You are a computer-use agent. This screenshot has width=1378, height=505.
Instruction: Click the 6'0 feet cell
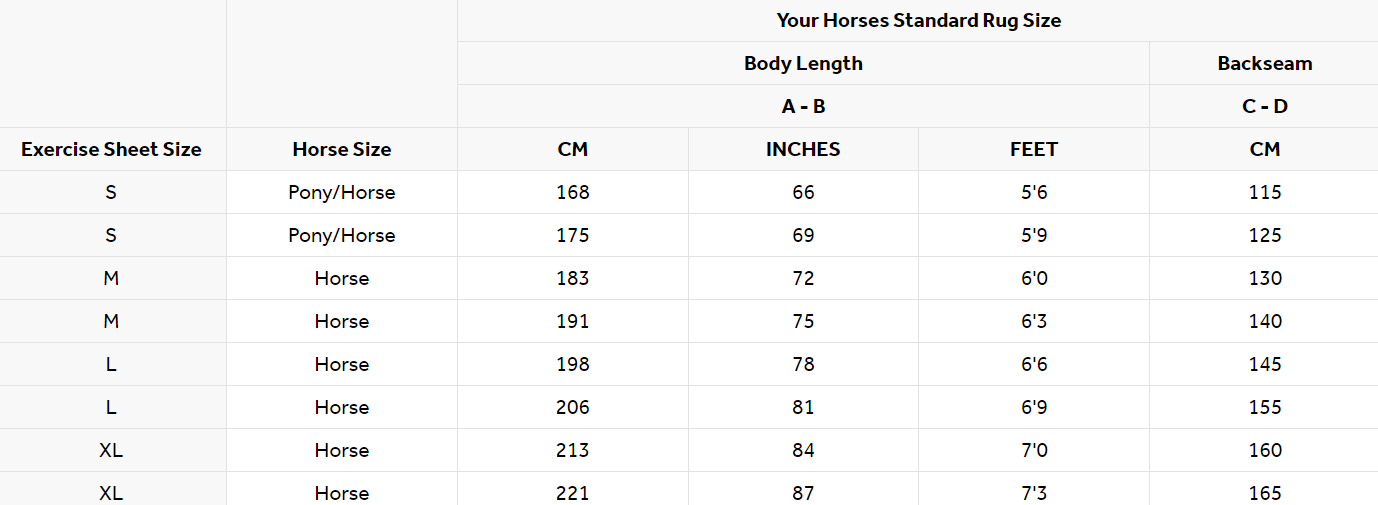tap(1034, 278)
